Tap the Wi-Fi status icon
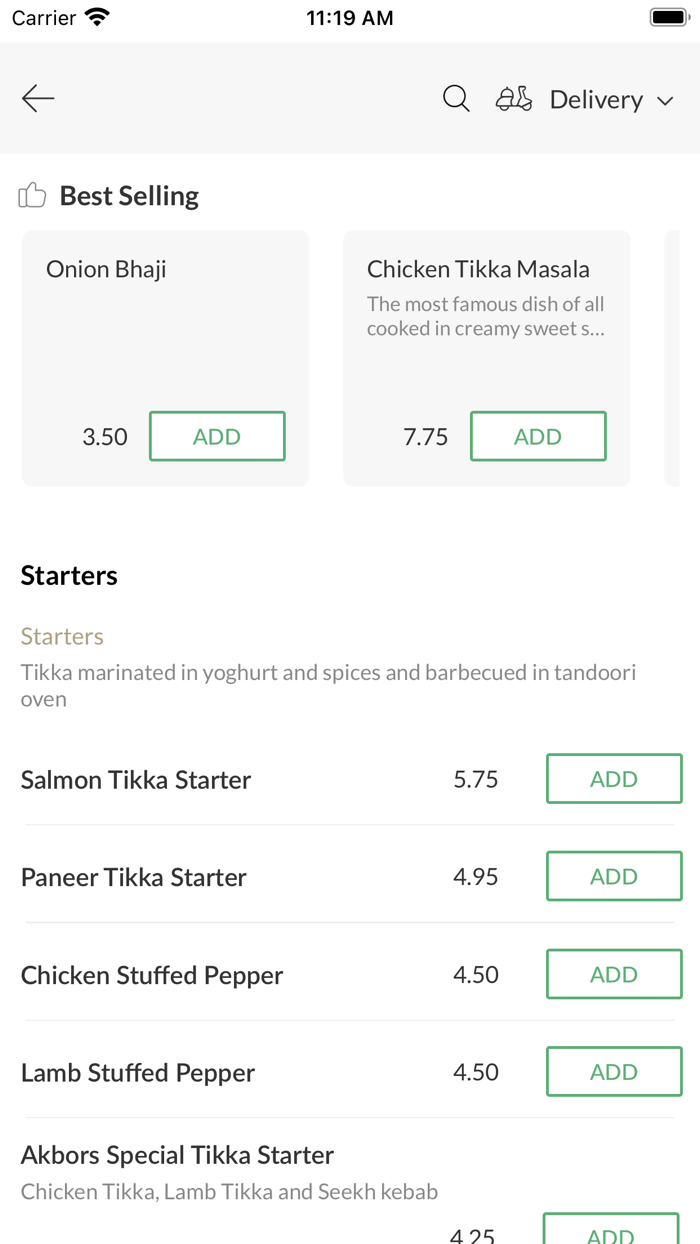 coord(97,17)
